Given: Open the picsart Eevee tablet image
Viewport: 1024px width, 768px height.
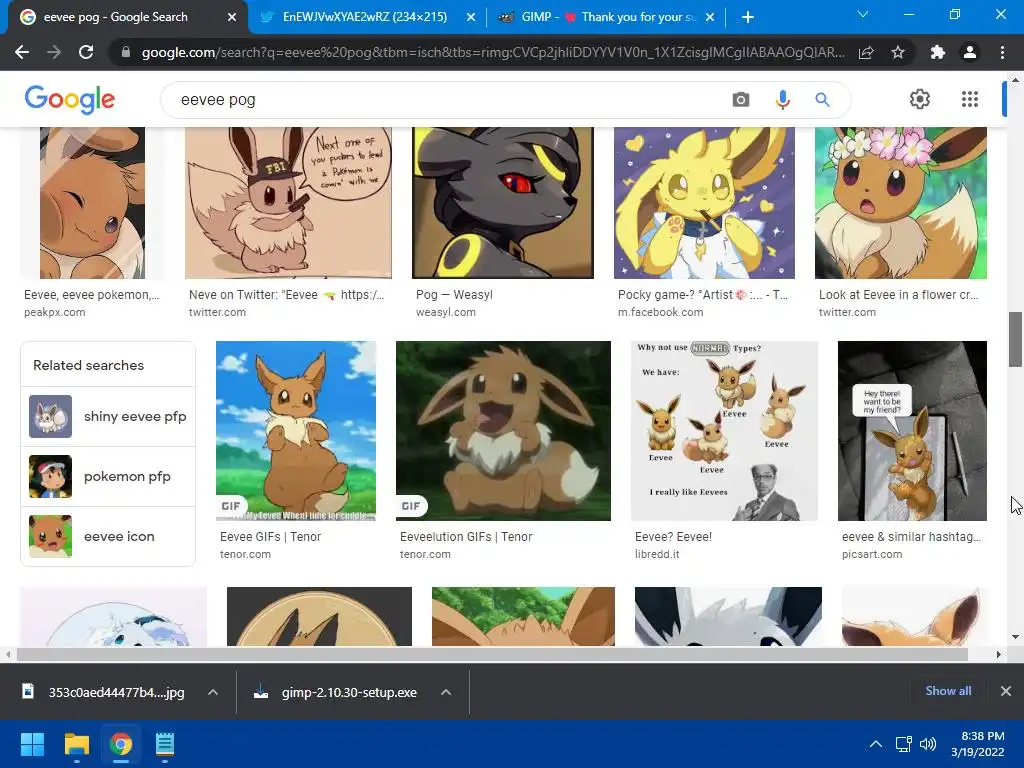Looking at the screenshot, I should tap(912, 431).
